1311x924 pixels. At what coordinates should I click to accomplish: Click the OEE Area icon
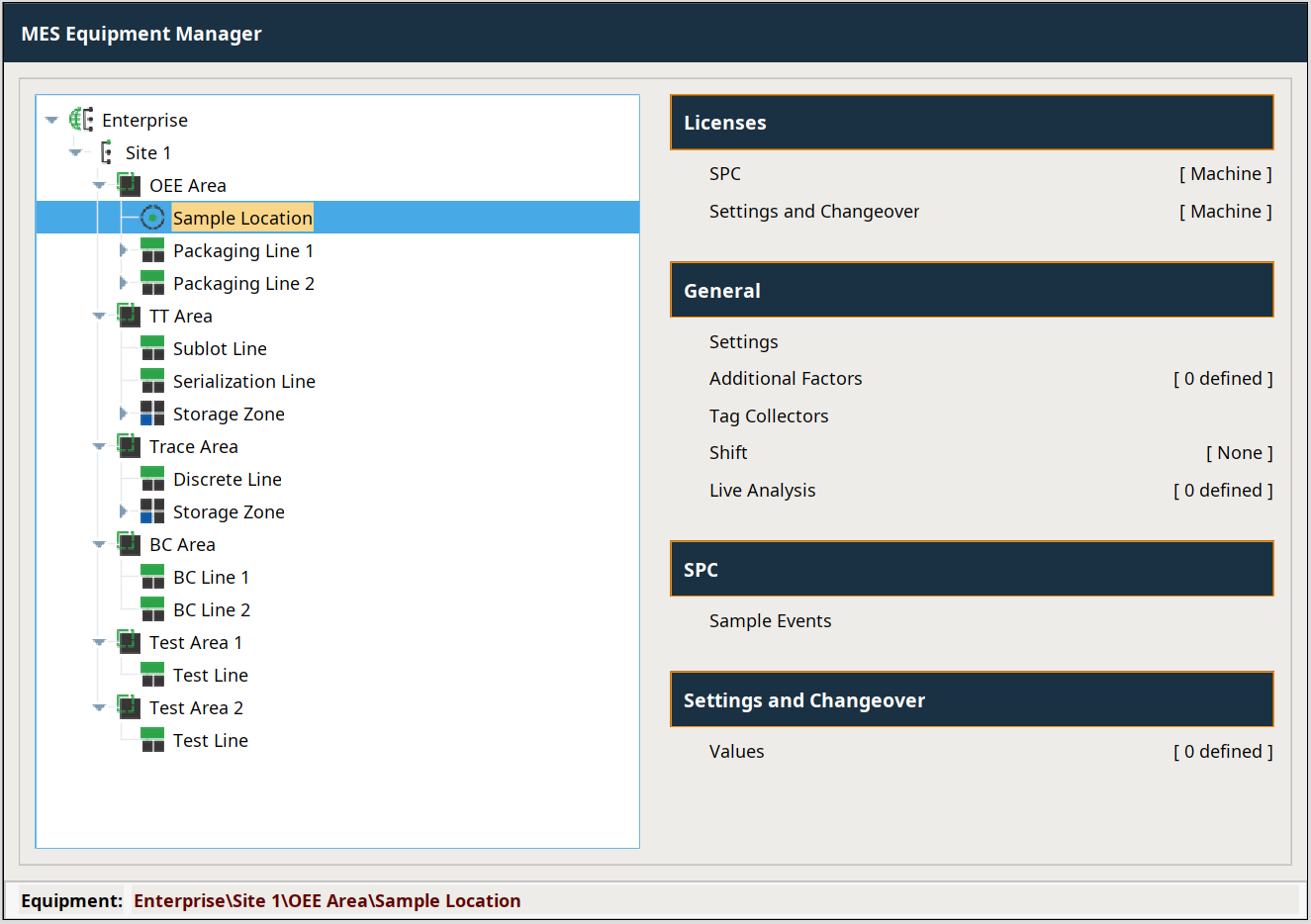coord(129,185)
